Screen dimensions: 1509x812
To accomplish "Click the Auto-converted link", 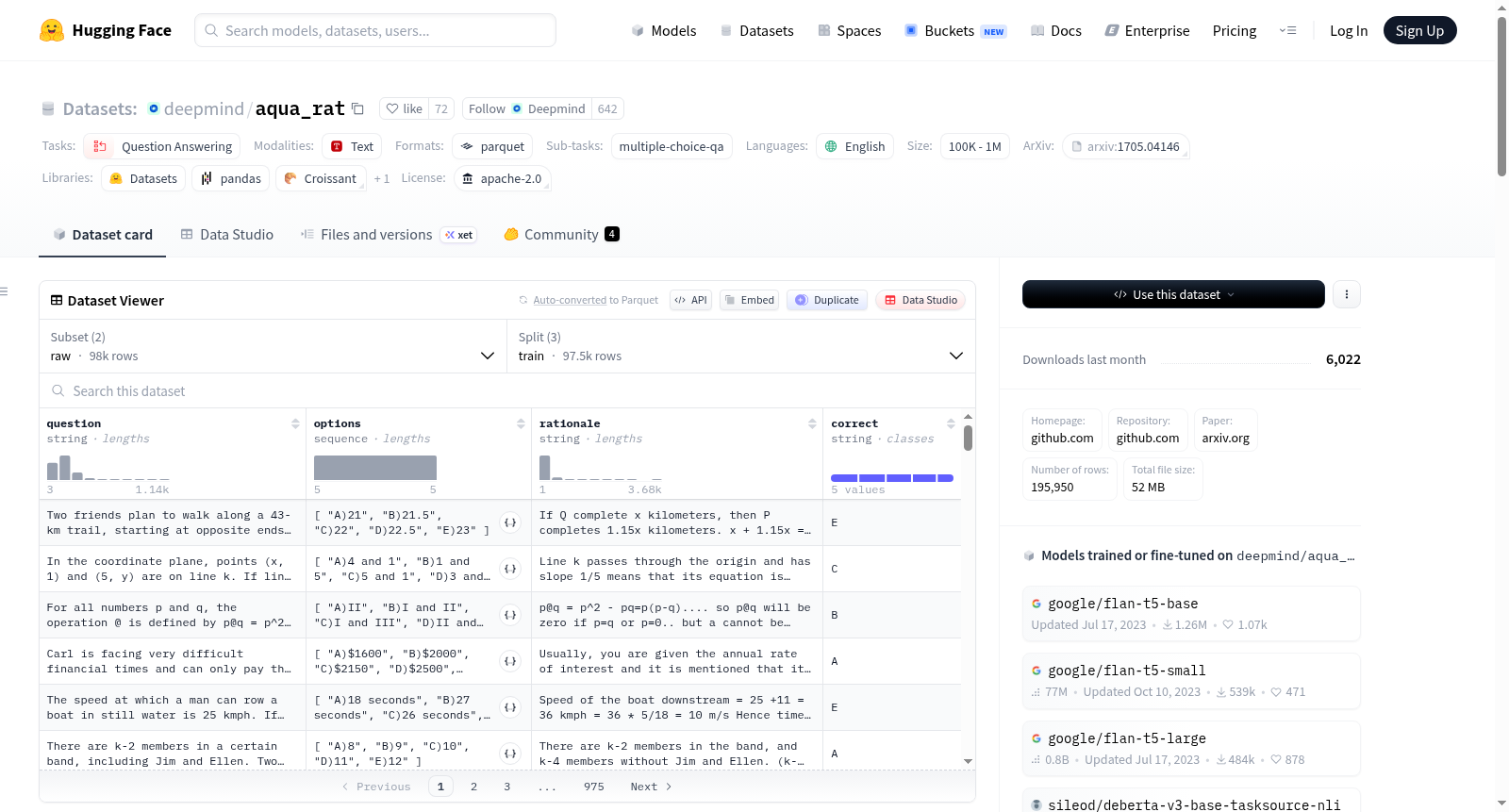I will point(570,300).
